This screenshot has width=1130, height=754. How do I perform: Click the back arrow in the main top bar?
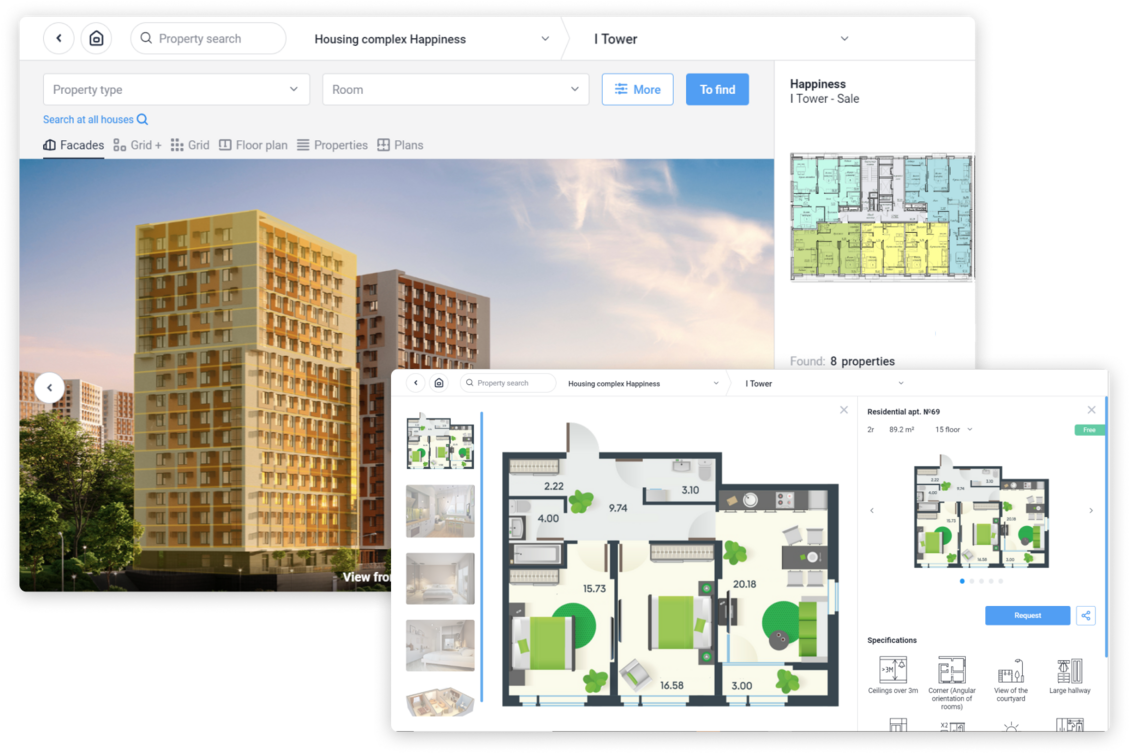click(x=59, y=39)
